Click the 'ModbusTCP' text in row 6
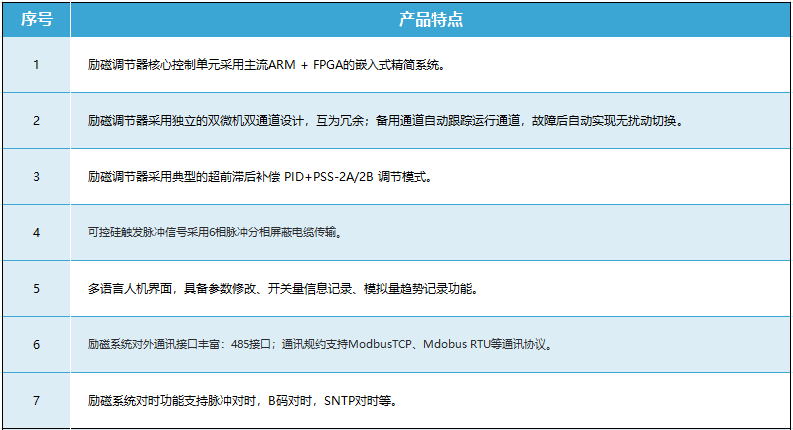Viewport: 793px width, 430px height. (376, 345)
